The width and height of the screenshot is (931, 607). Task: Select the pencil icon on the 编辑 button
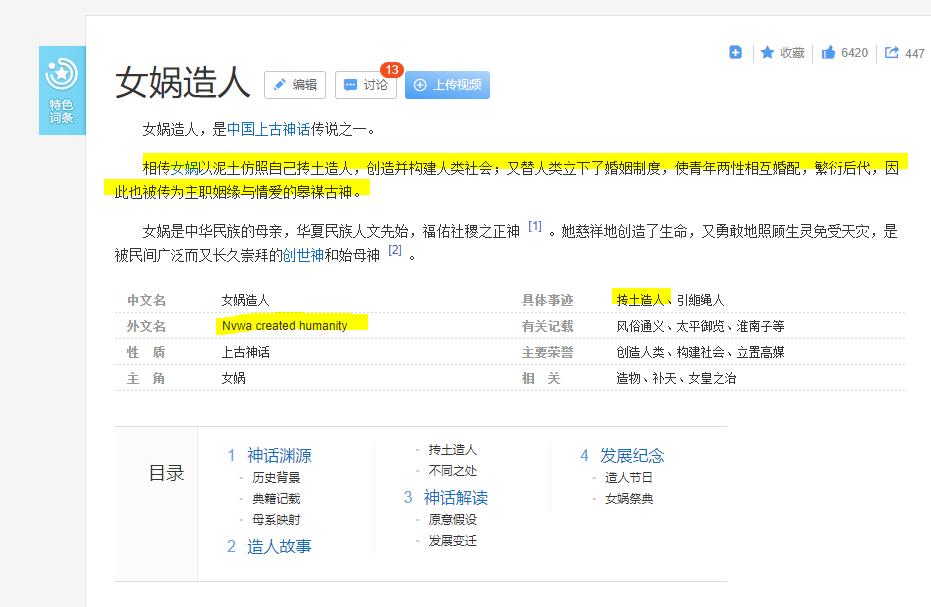(x=280, y=85)
